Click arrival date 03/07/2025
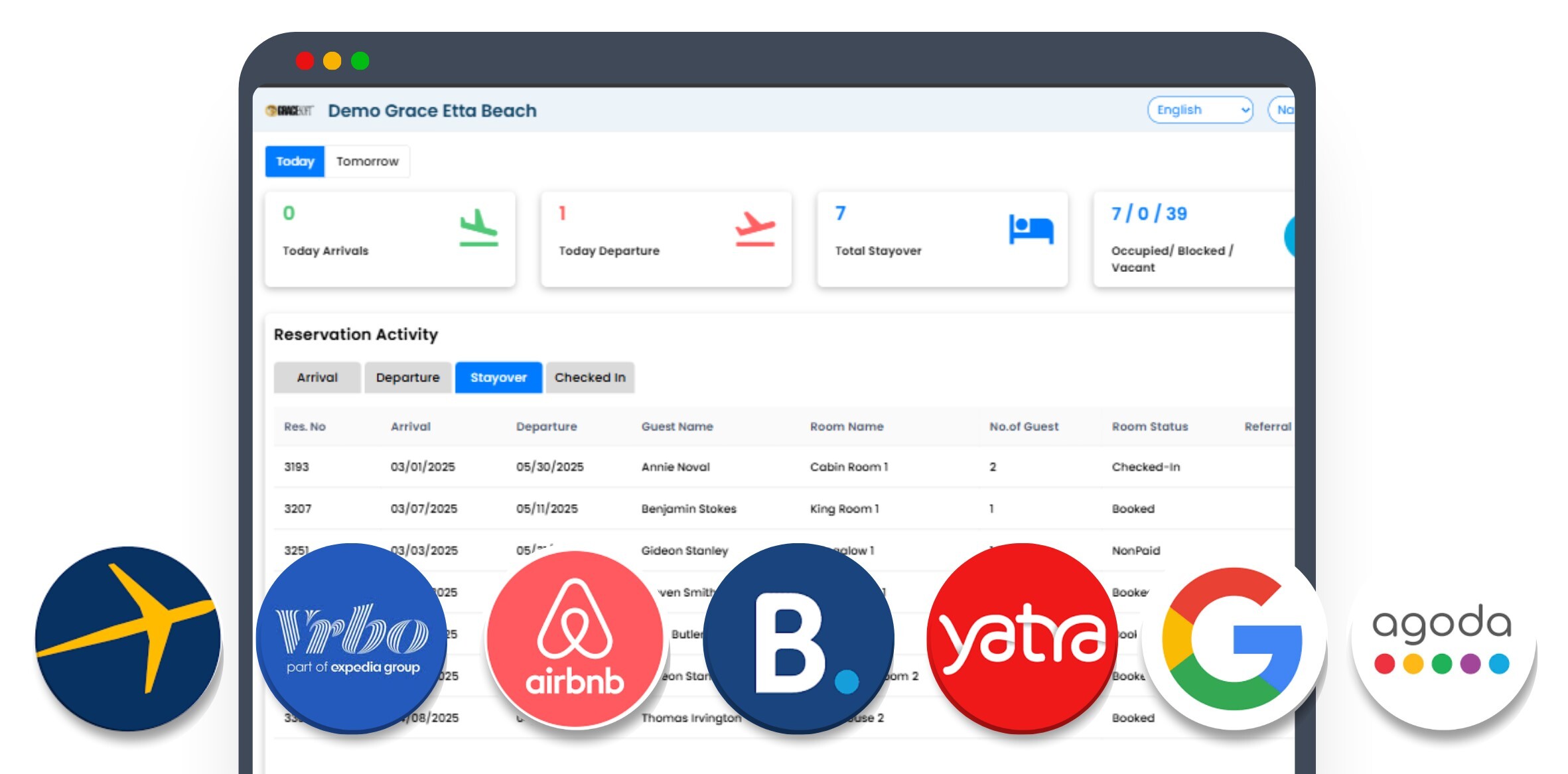Viewport: 1568px width, 774px height. point(424,509)
